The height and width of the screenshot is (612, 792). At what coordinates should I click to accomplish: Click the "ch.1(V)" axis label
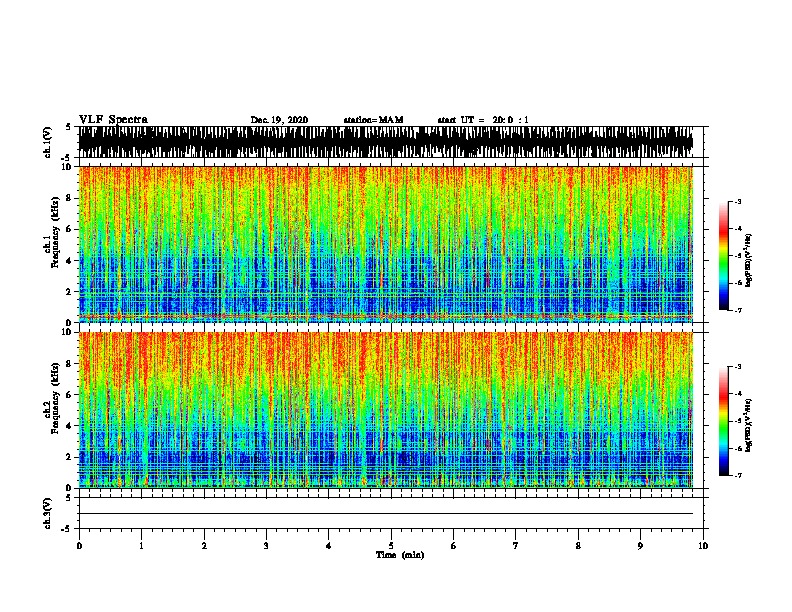pos(47,142)
